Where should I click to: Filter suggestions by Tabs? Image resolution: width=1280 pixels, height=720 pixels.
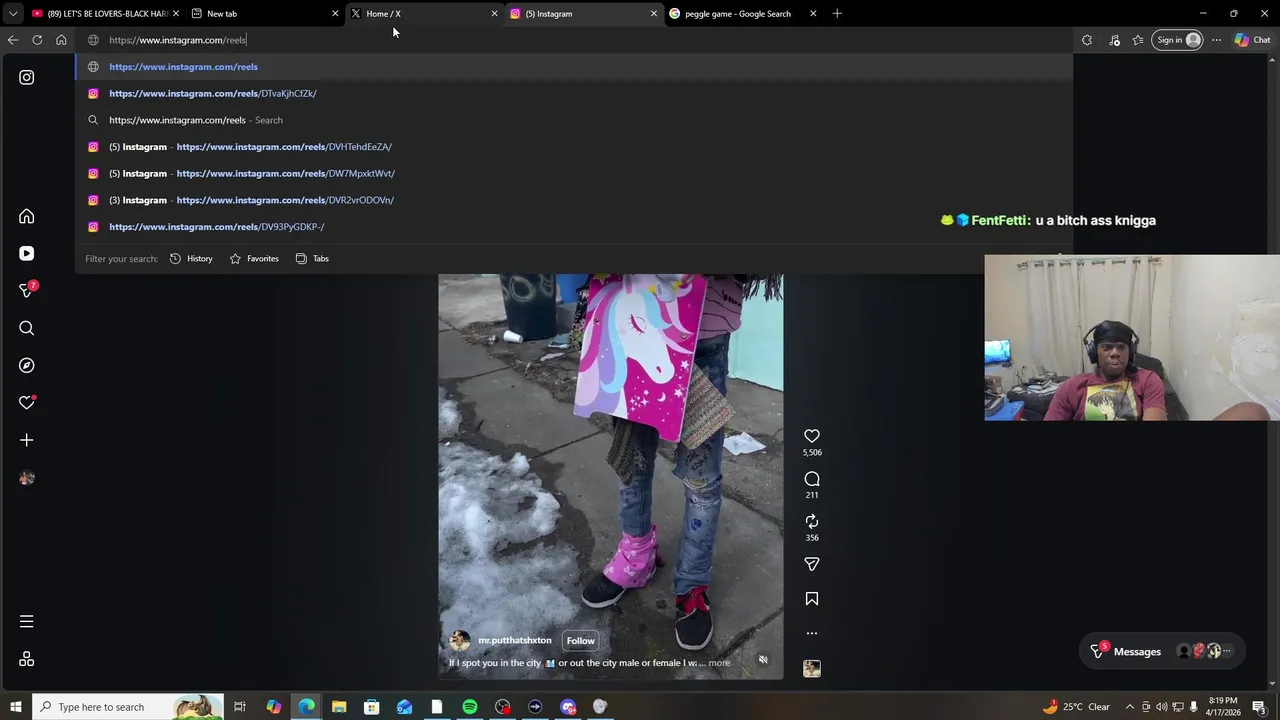312,259
